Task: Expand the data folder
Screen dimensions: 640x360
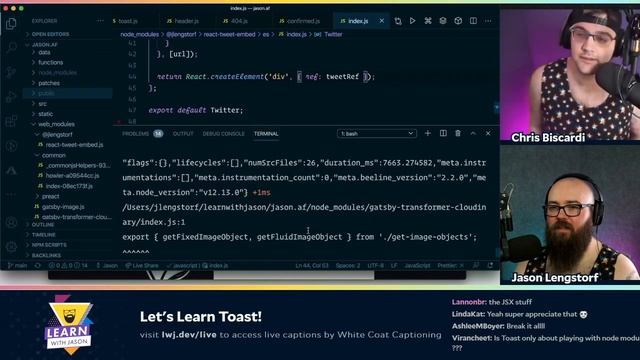Action: (x=44, y=52)
